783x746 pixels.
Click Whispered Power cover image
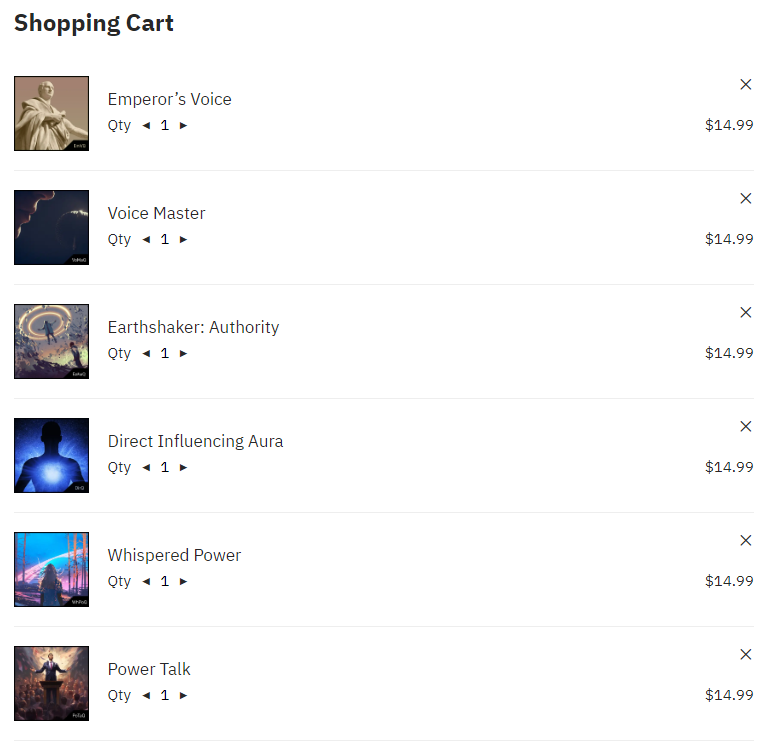coord(51,569)
